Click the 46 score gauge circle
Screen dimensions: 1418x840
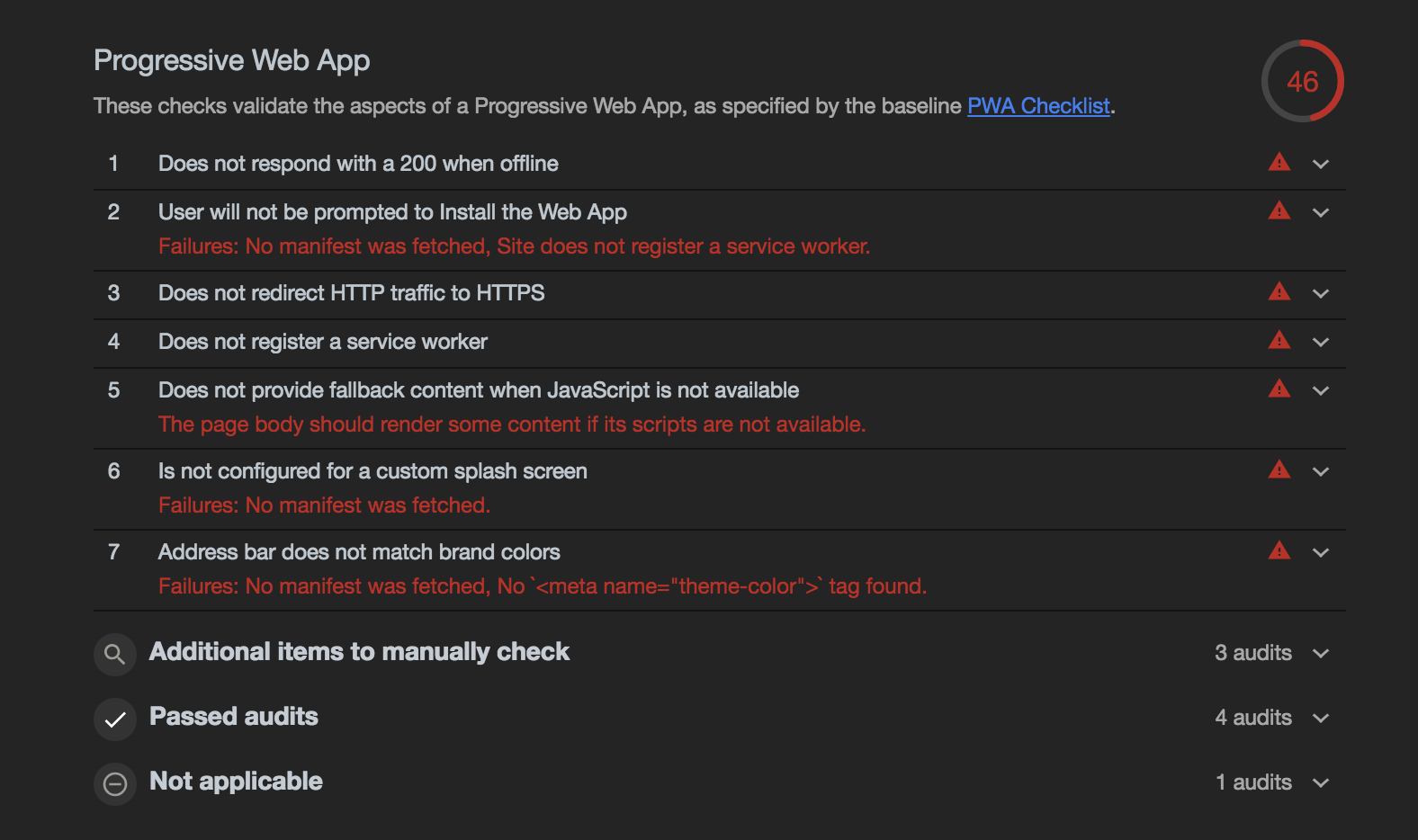tap(1302, 82)
